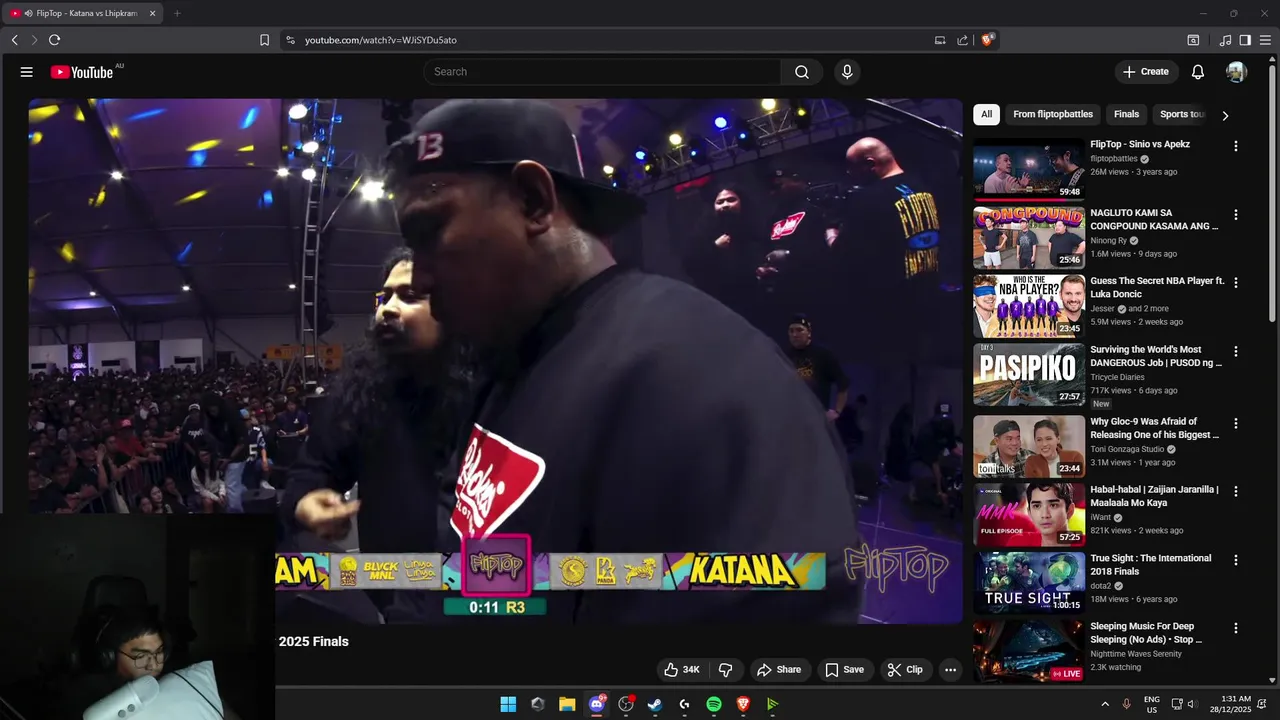
Task: Open options for NAGLUTO KAMI SA CONGPOUND video
Action: [x=1236, y=215]
